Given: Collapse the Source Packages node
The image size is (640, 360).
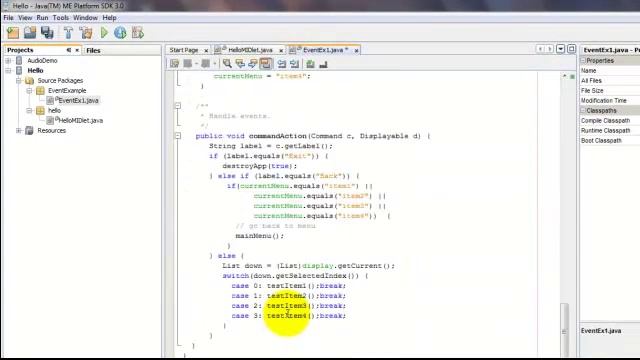Looking at the screenshot, I should click(x=19, y=80).
